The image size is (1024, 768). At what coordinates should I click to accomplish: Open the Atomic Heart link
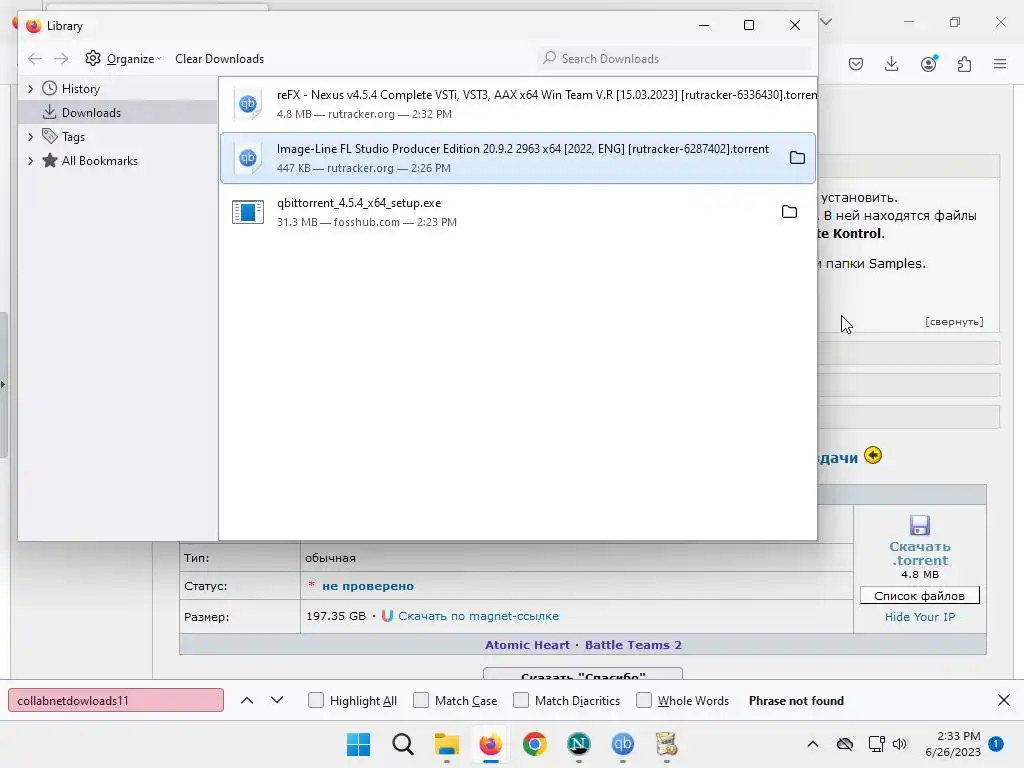527,645
